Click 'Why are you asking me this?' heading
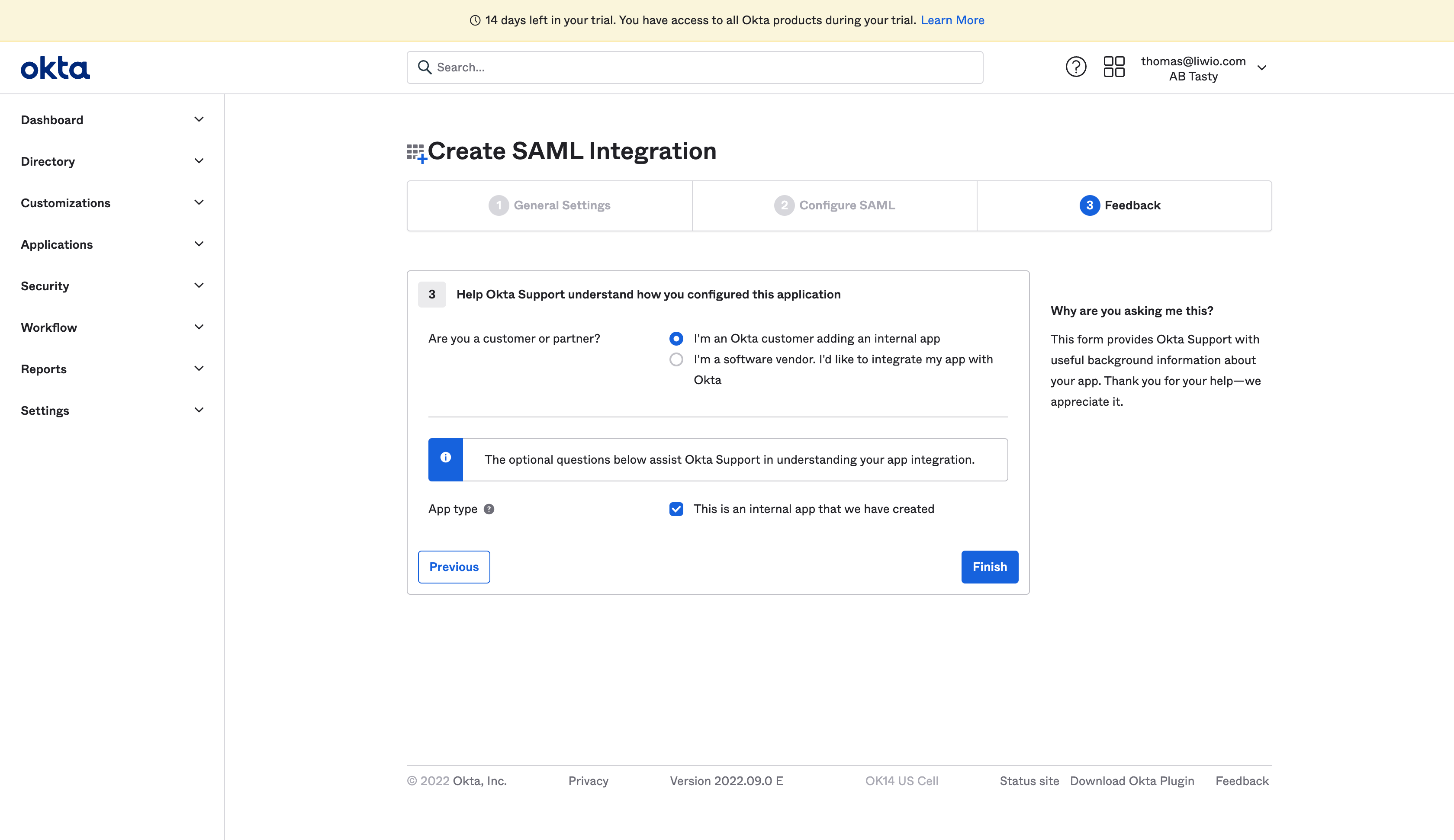The image size is (1454, 840). click(x=1132, y=311)
